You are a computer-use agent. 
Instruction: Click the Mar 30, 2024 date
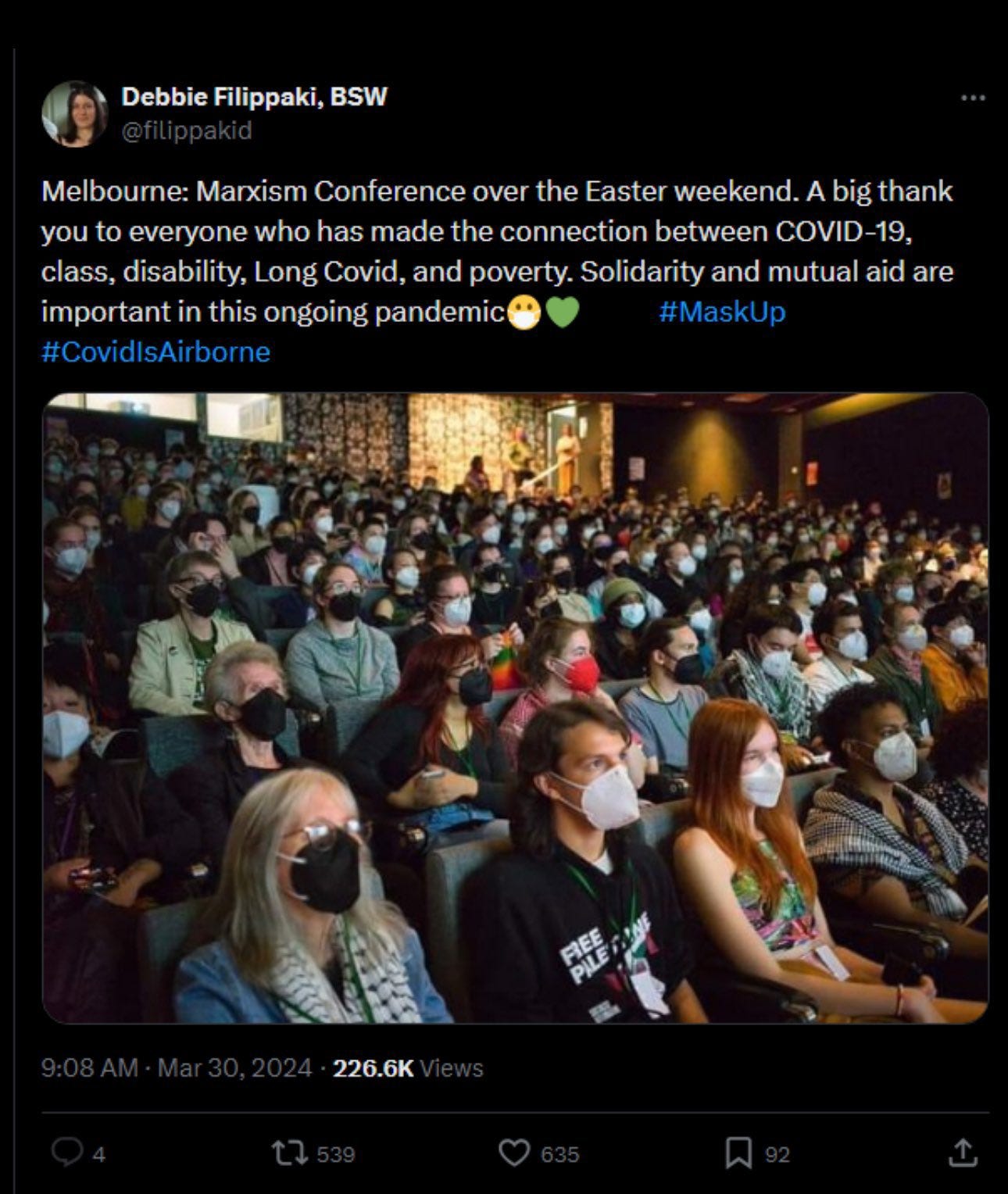point(234,1067)
